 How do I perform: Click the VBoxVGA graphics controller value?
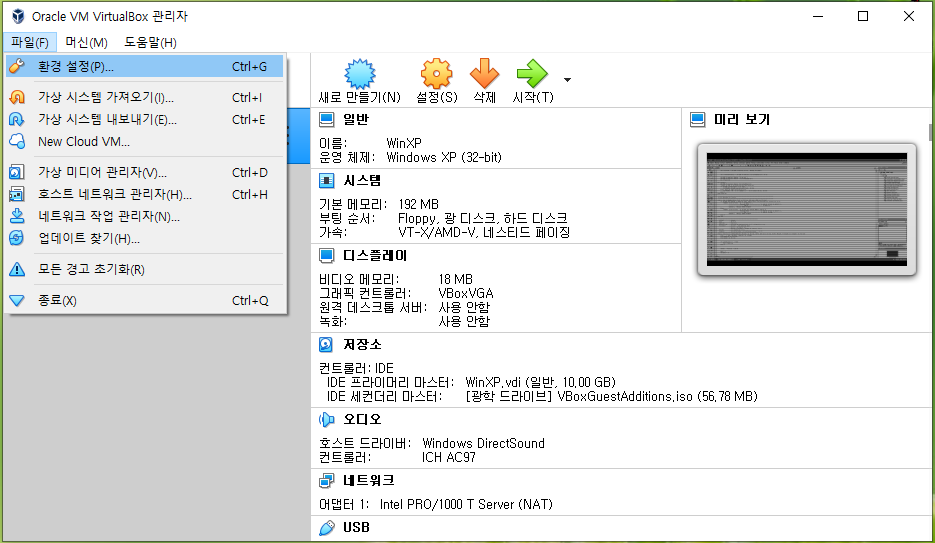coord(466,293)
